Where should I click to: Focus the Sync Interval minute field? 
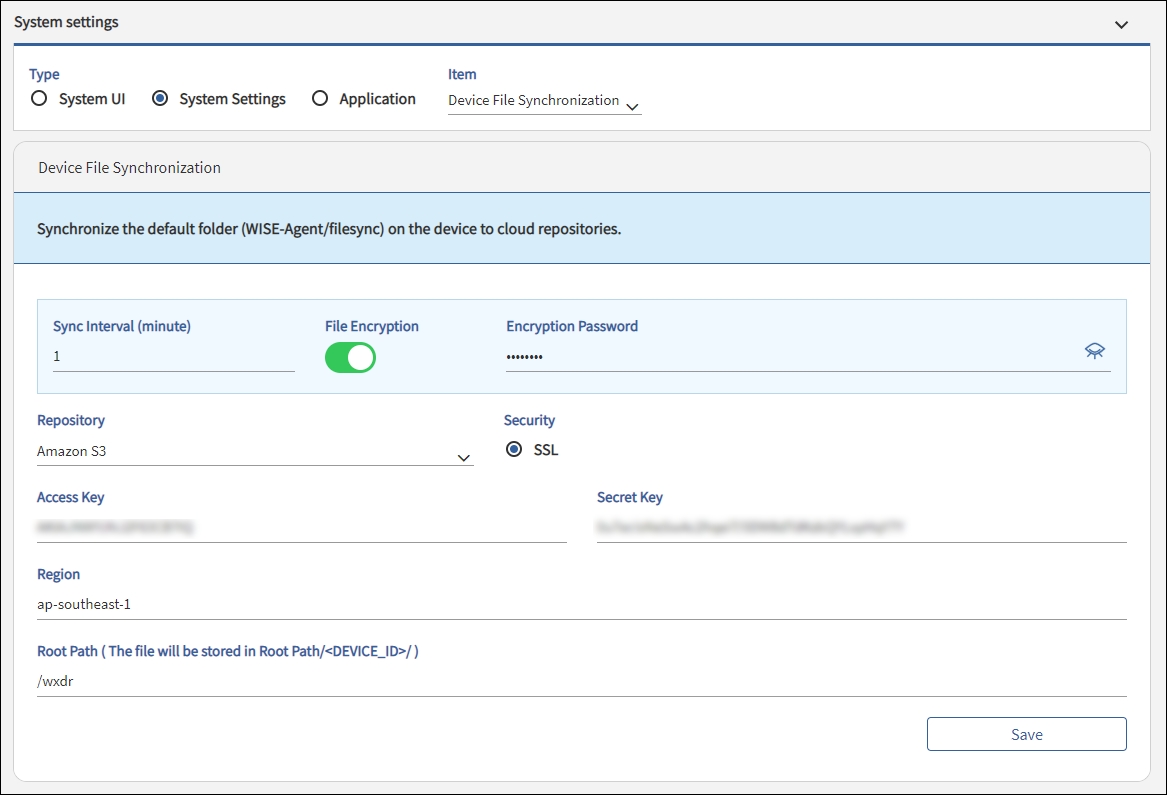173,356
